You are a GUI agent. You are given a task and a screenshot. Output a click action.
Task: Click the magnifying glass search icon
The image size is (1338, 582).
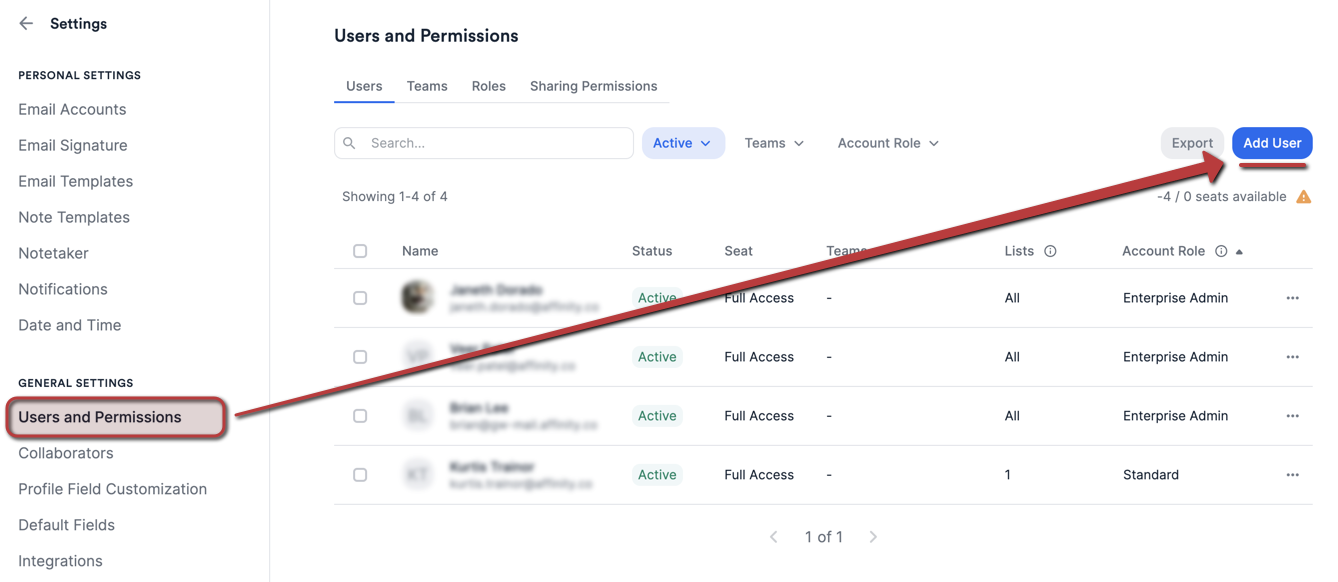click(x=349, y=143)
